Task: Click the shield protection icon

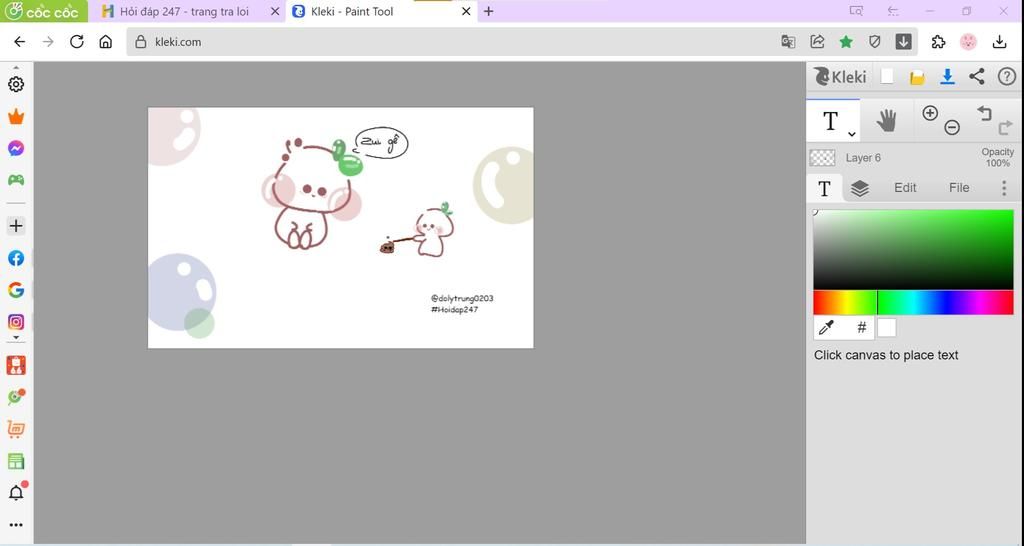Action: tap(874, 42)
